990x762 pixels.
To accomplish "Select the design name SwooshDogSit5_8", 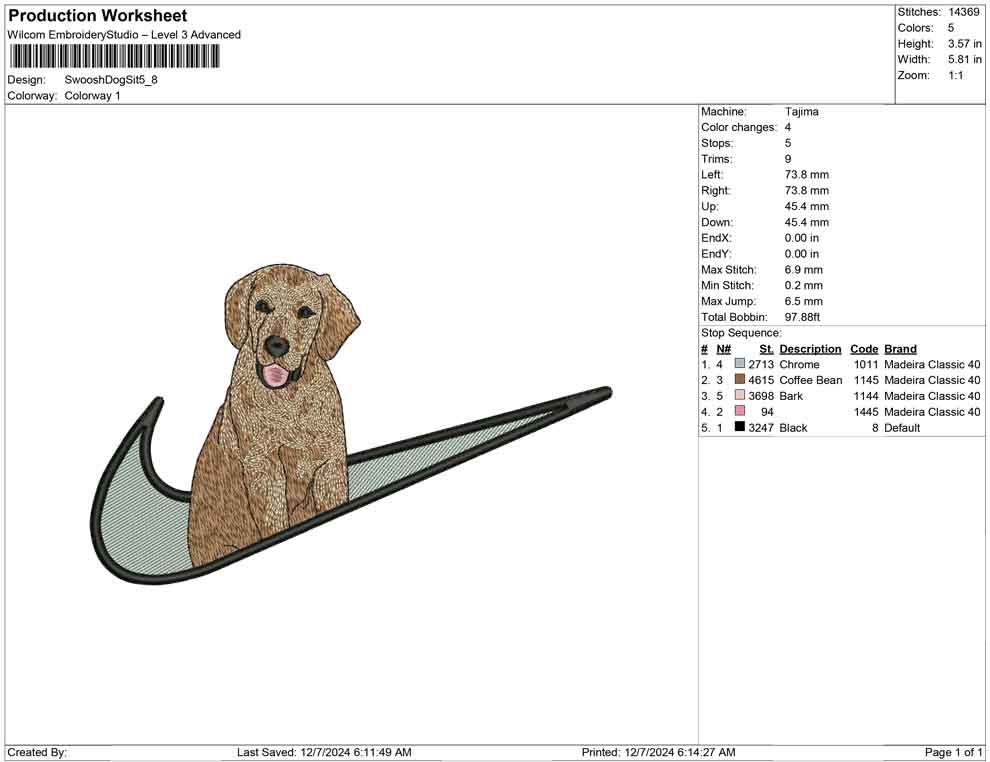I will coord(111,80).
